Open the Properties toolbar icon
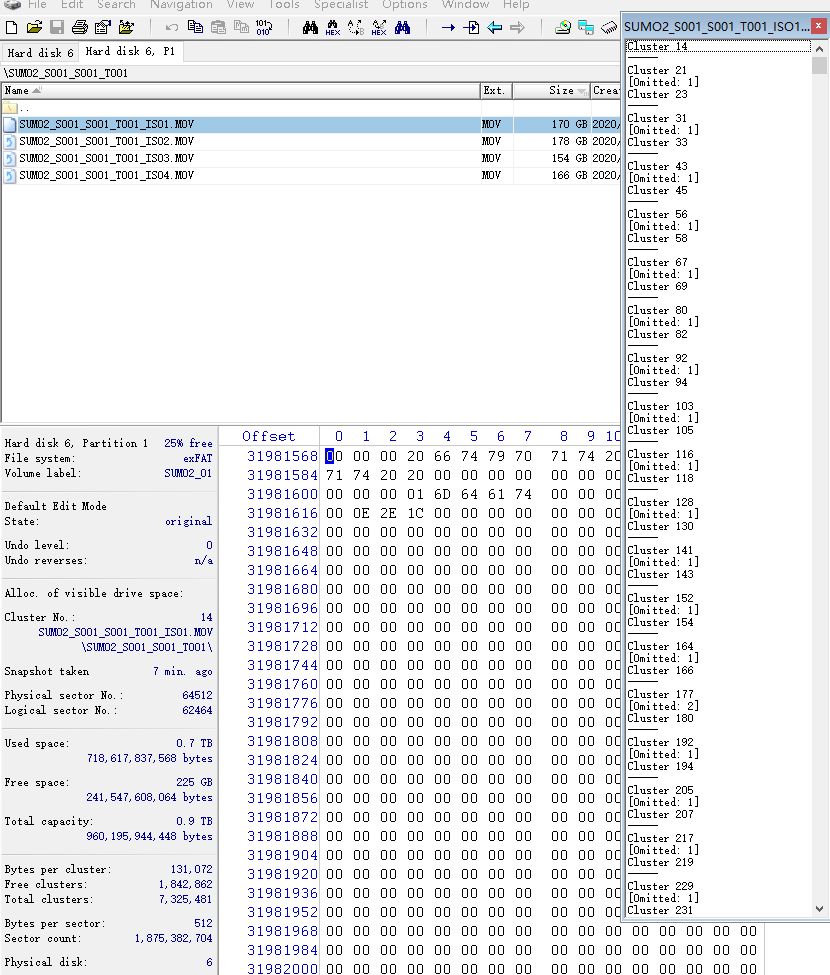The height and width of the screenshot is (975, 830). click(x=103, y=27)
